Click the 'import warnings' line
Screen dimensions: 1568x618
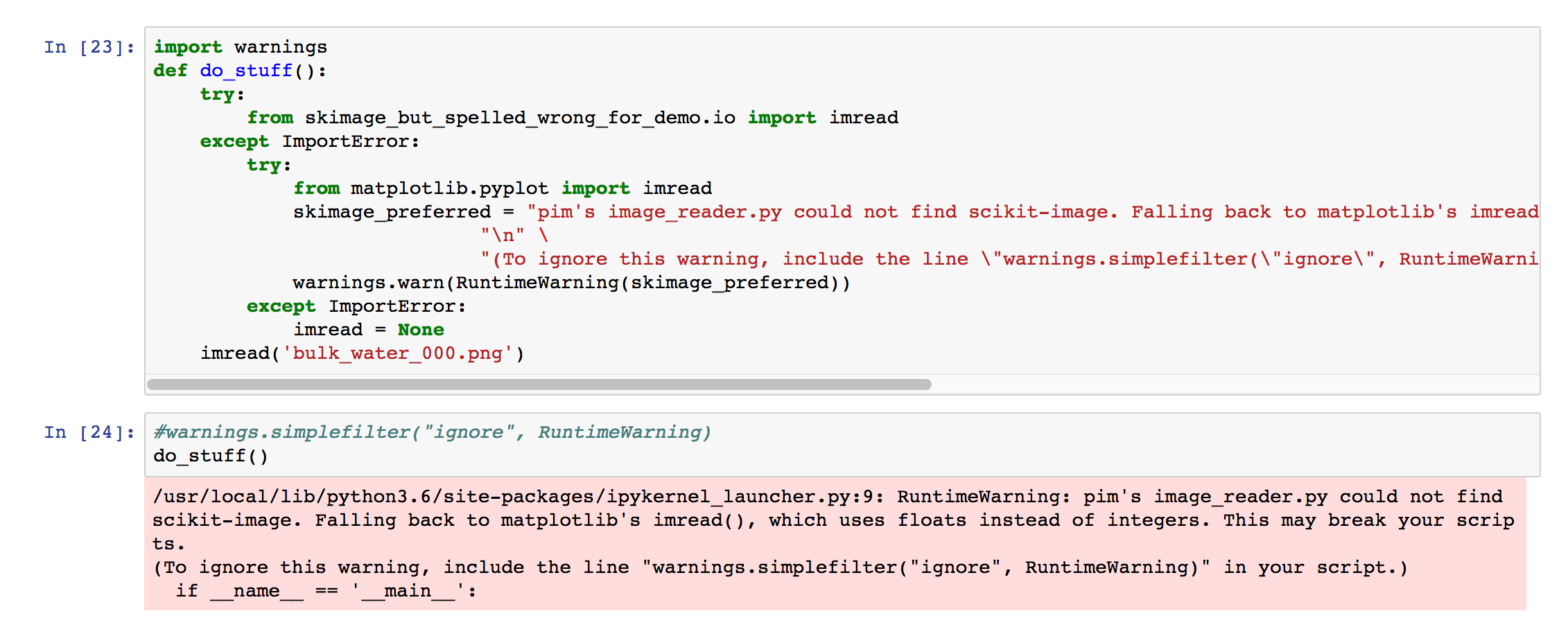point(240,47)
